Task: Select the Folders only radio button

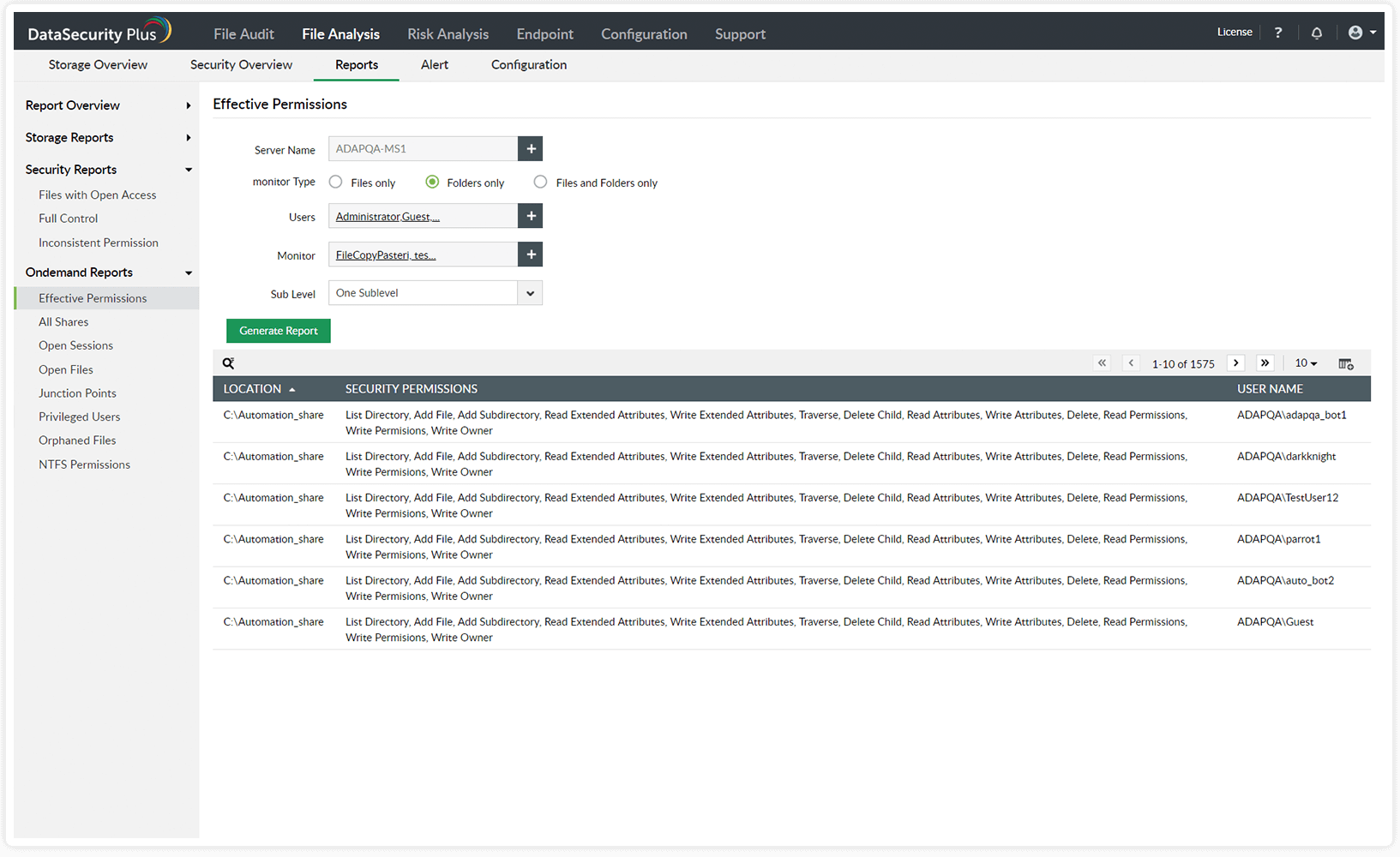Action: point(432,182)
